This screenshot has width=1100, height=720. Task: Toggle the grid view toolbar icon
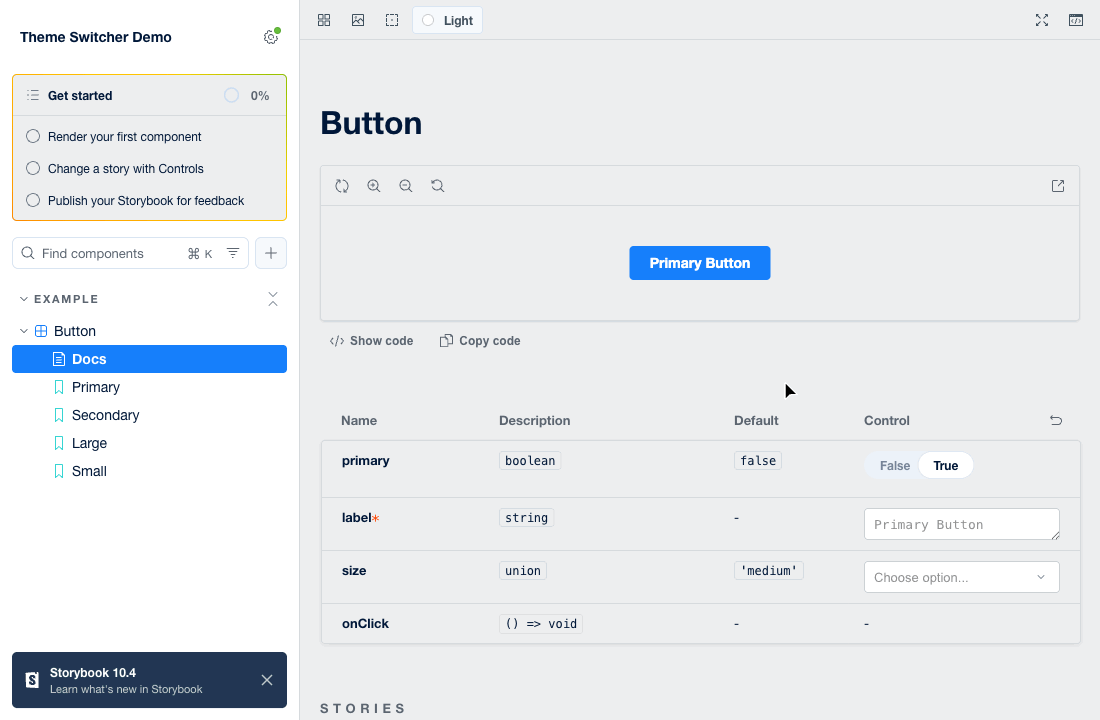click(324, 20)
